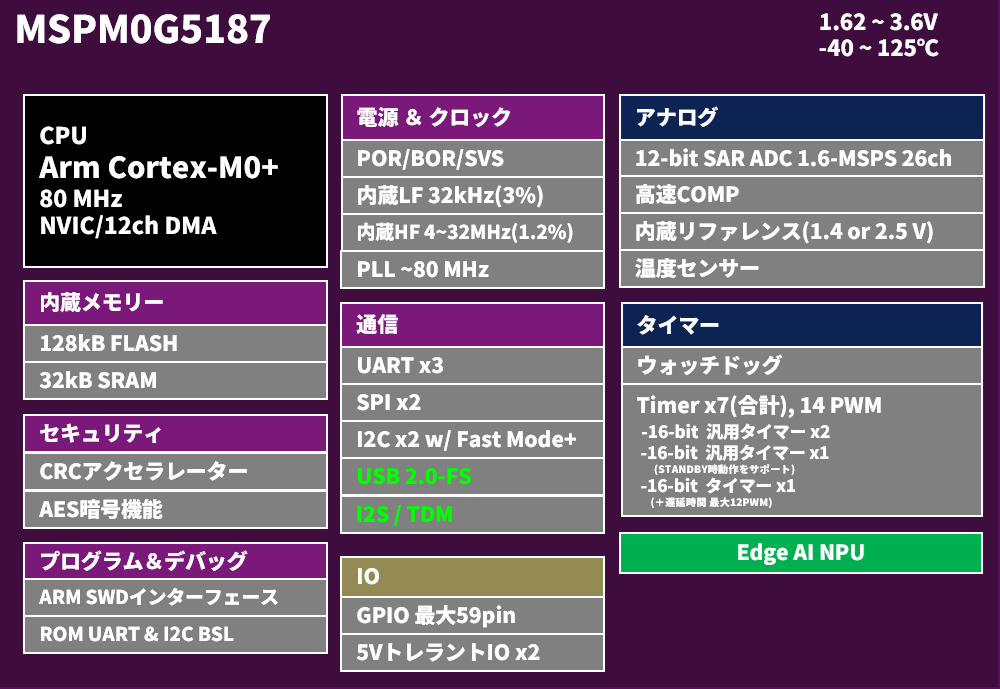Select 5VトレラントIO x2 row

473,653
